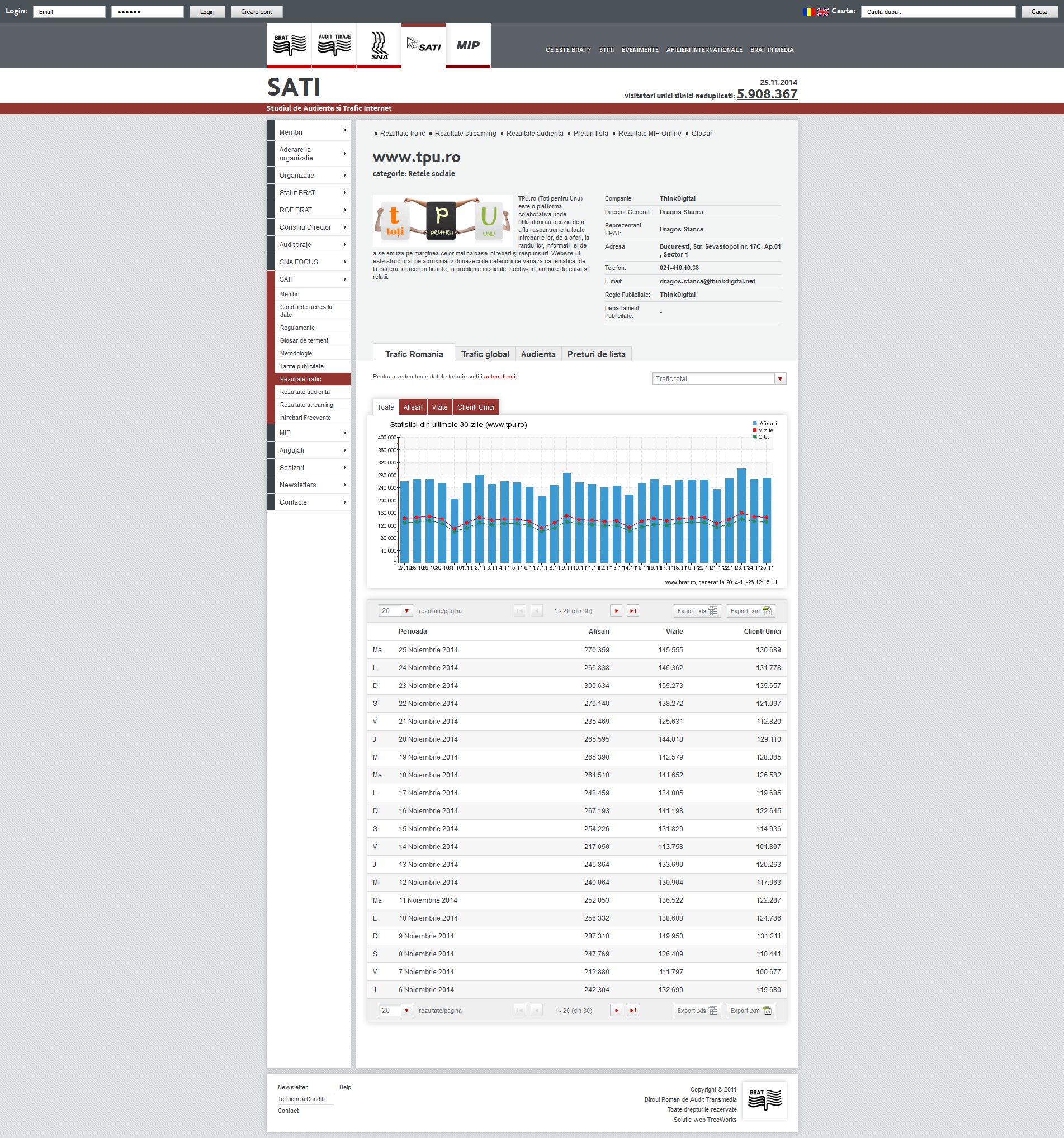Viewport: 1064px width, 1138px height.
Task: Open CE ESTE BRAT? menu item
Action: tap(568, 50)
